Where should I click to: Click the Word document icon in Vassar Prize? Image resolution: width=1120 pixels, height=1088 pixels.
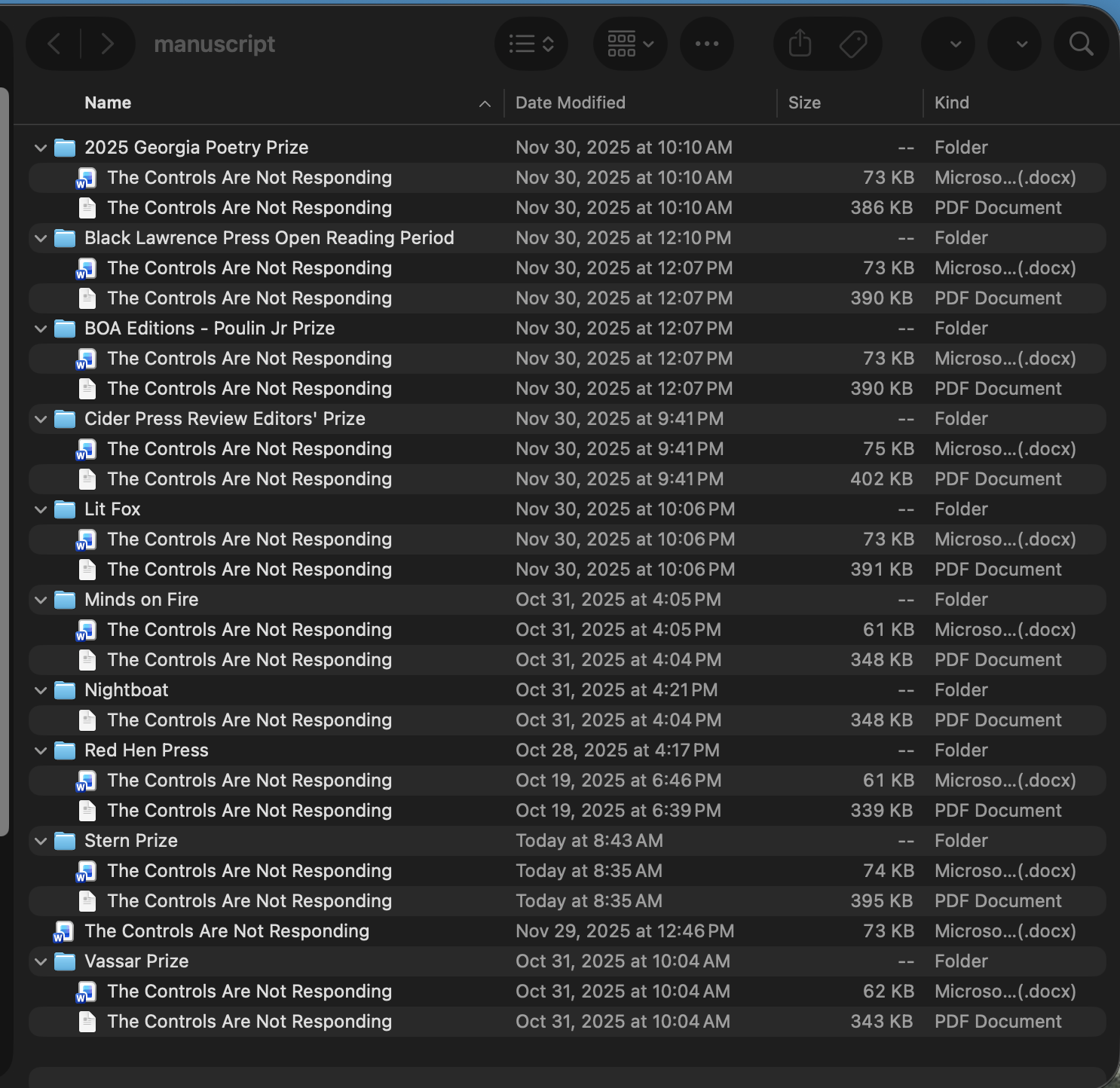pos(87,992)
